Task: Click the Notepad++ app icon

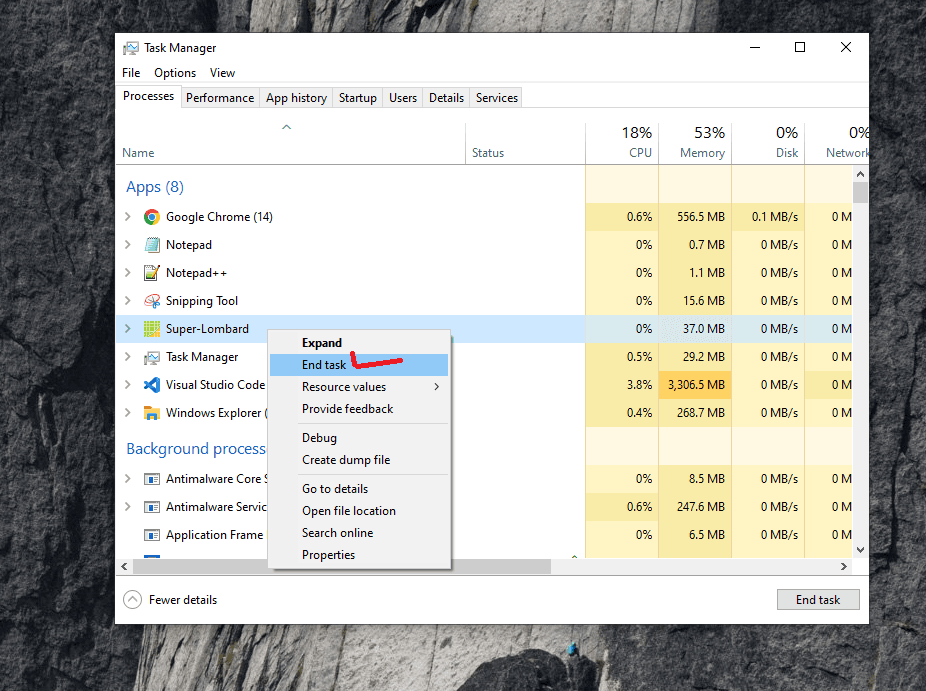Action: coord(152,273)
